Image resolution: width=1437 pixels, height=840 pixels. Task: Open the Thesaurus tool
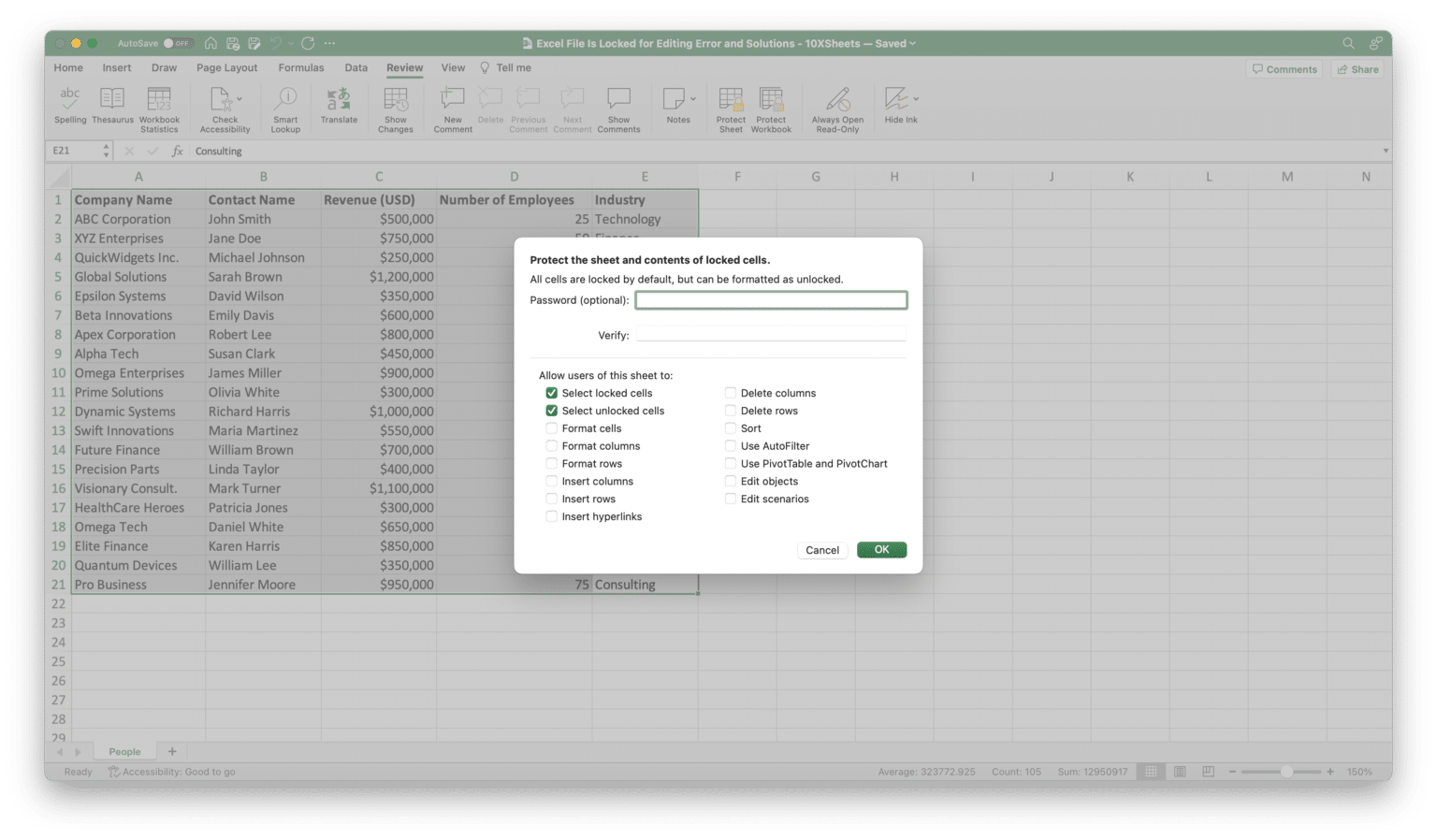111,105
